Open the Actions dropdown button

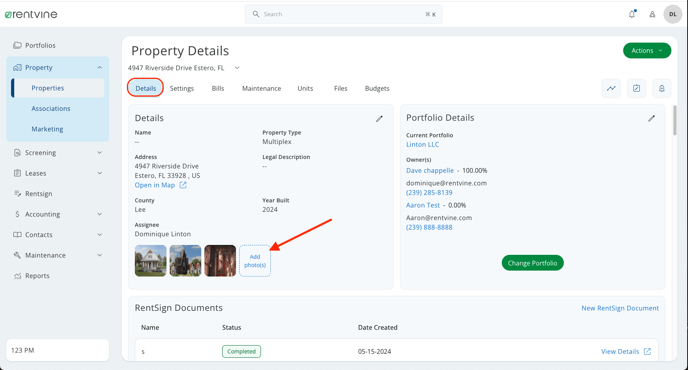[x=647, y=50]
